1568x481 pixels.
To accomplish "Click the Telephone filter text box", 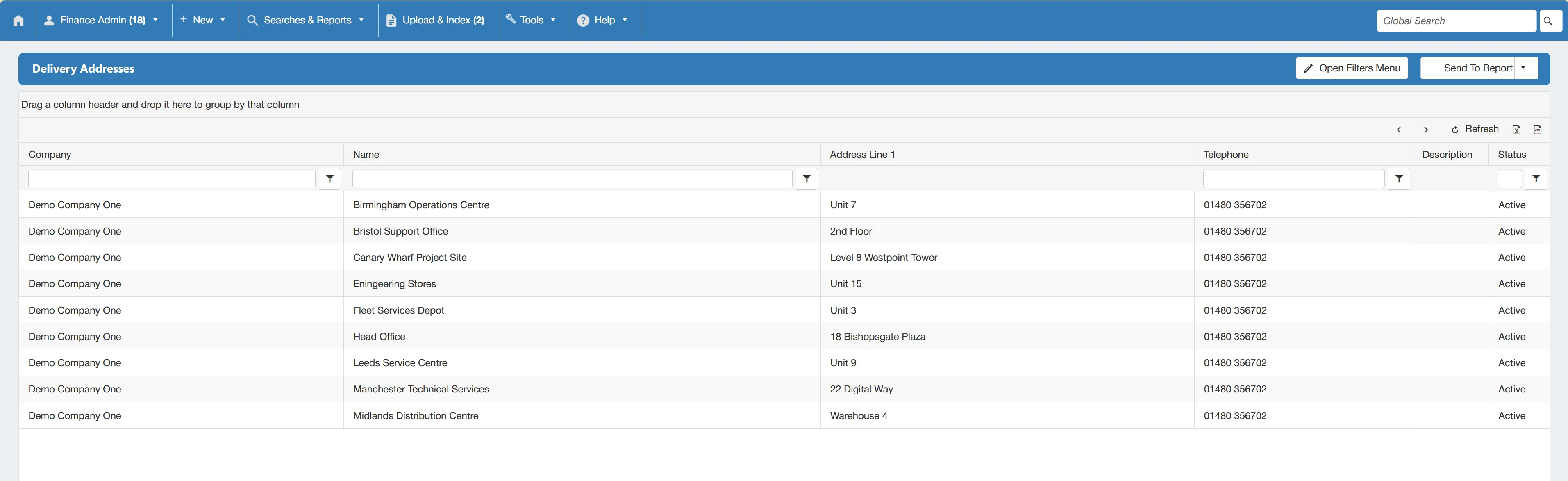I will coord(1293,179).
